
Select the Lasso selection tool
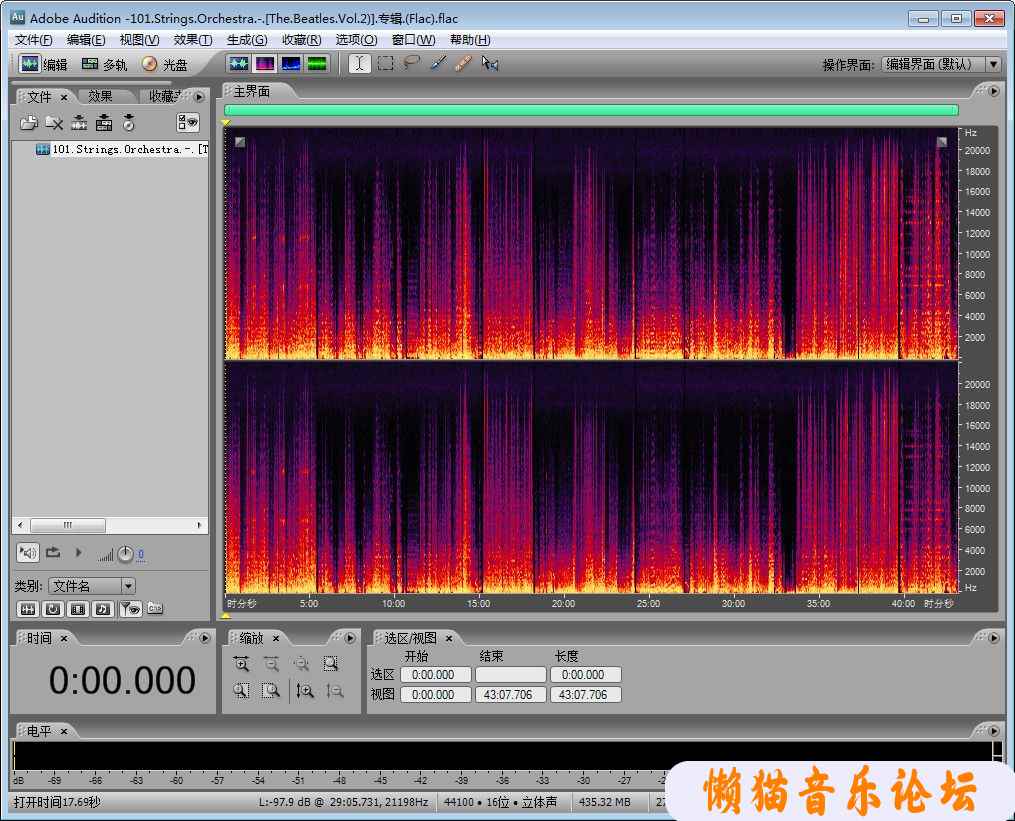(x=412, y=63)
